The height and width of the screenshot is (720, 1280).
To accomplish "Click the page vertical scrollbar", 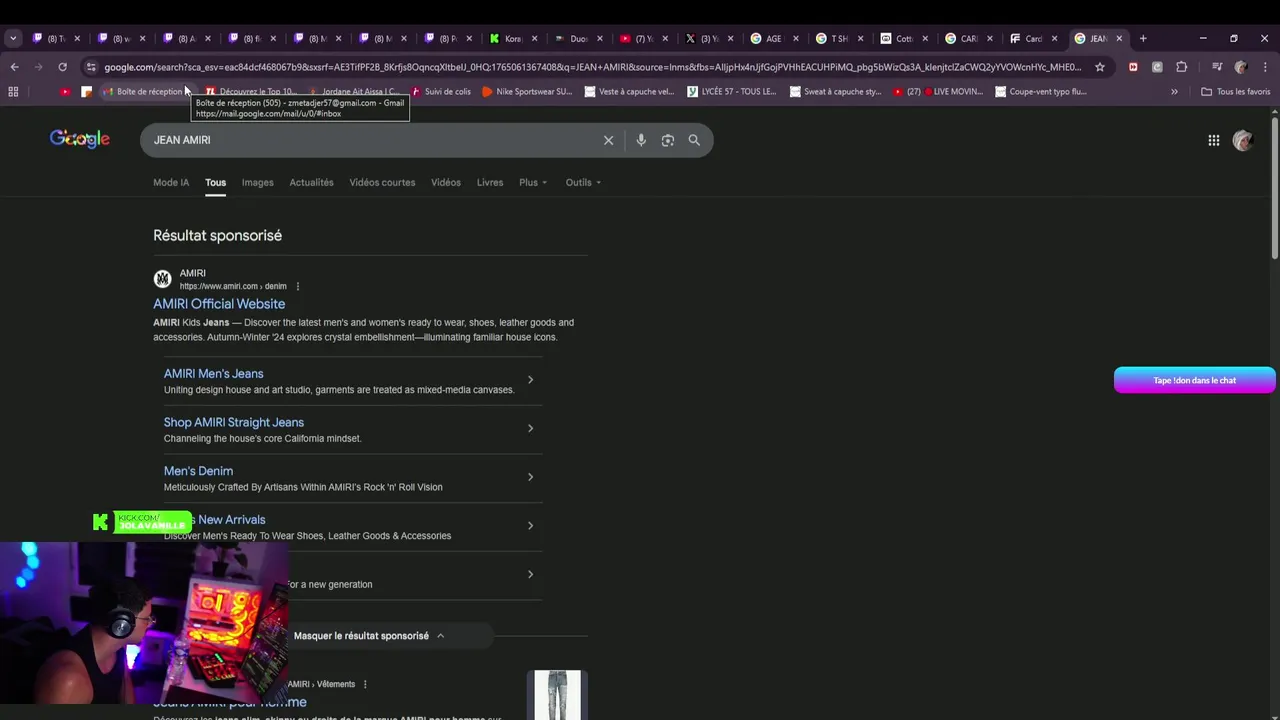I will click(x=1274, y=190).
